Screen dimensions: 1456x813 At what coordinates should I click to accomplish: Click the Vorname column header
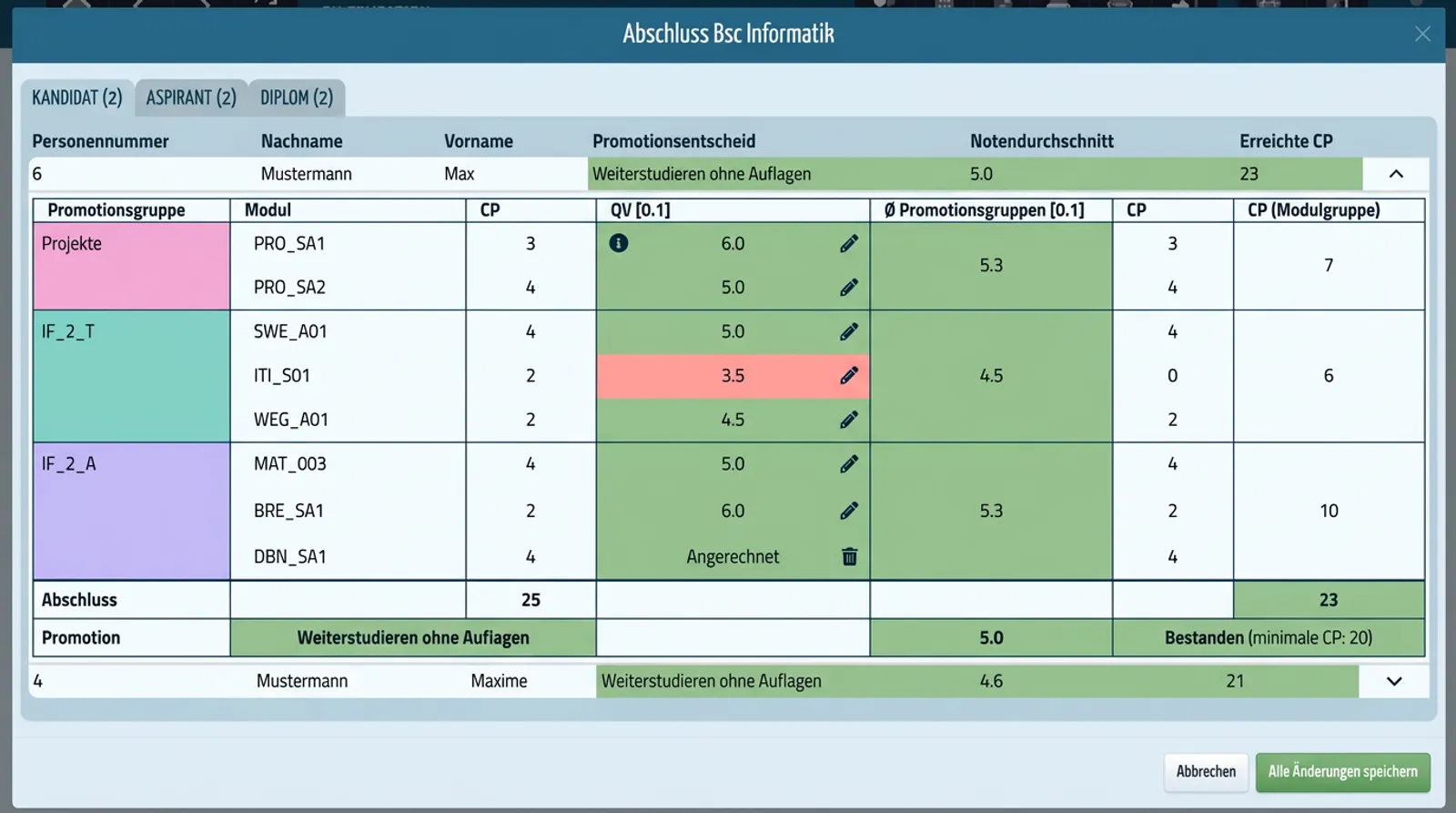(x=479, y=141)
